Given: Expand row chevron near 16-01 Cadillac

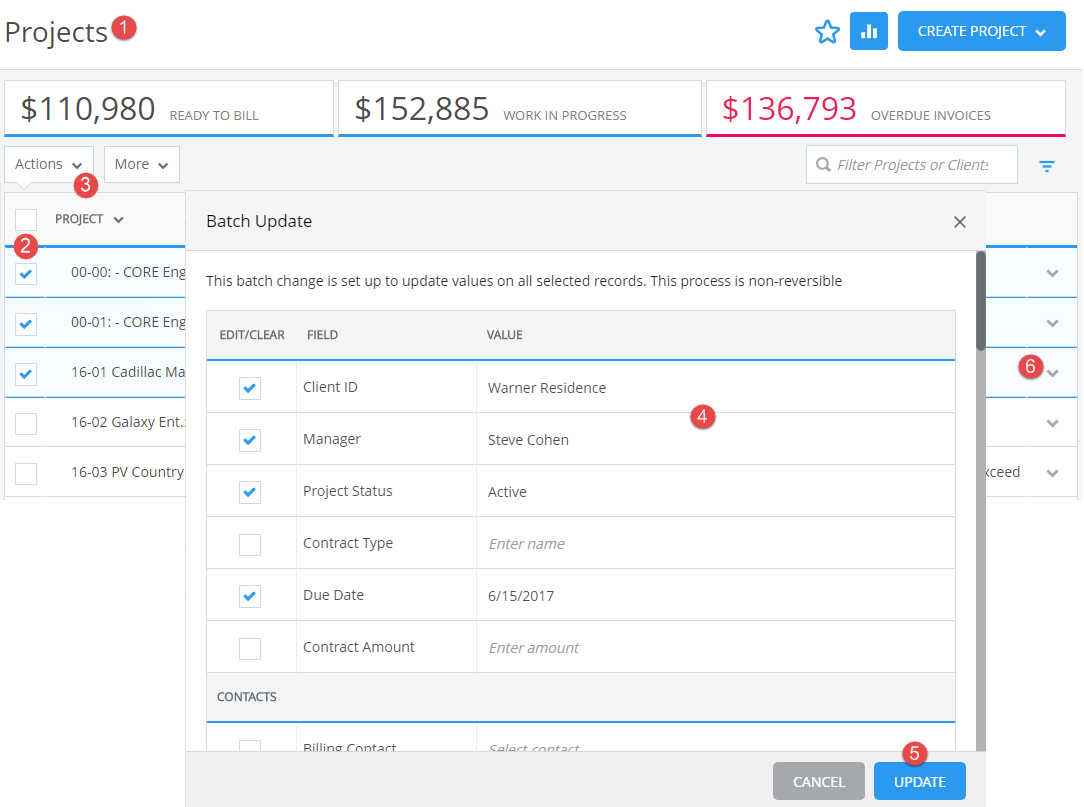Looking at the screenshot, I should tap(1051, 372).
